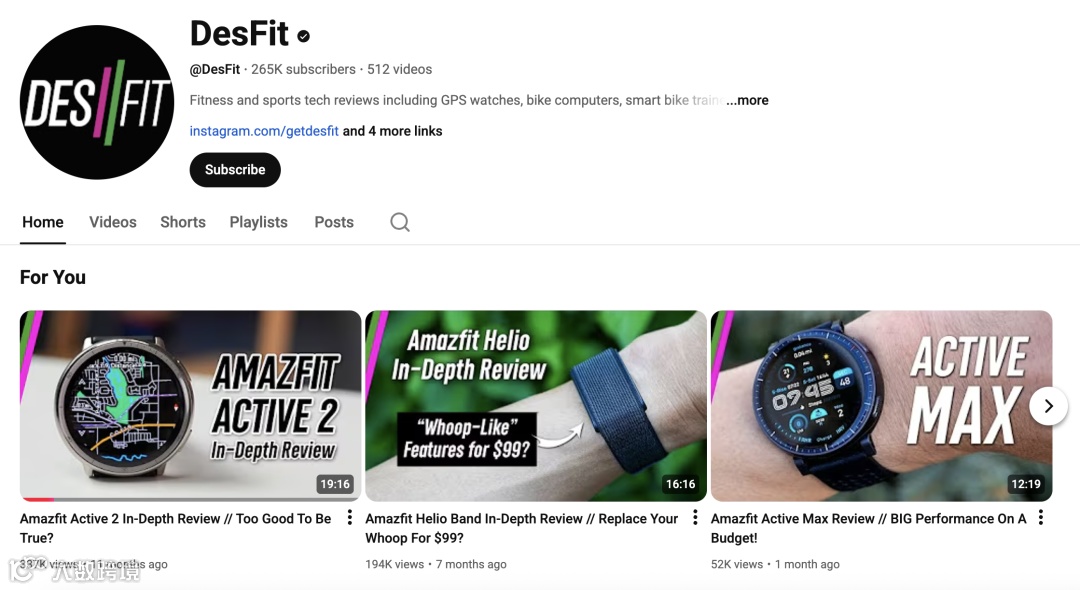1080x590 pixels.
Task: Open the Playlists tab
Action: click(258, 222)
